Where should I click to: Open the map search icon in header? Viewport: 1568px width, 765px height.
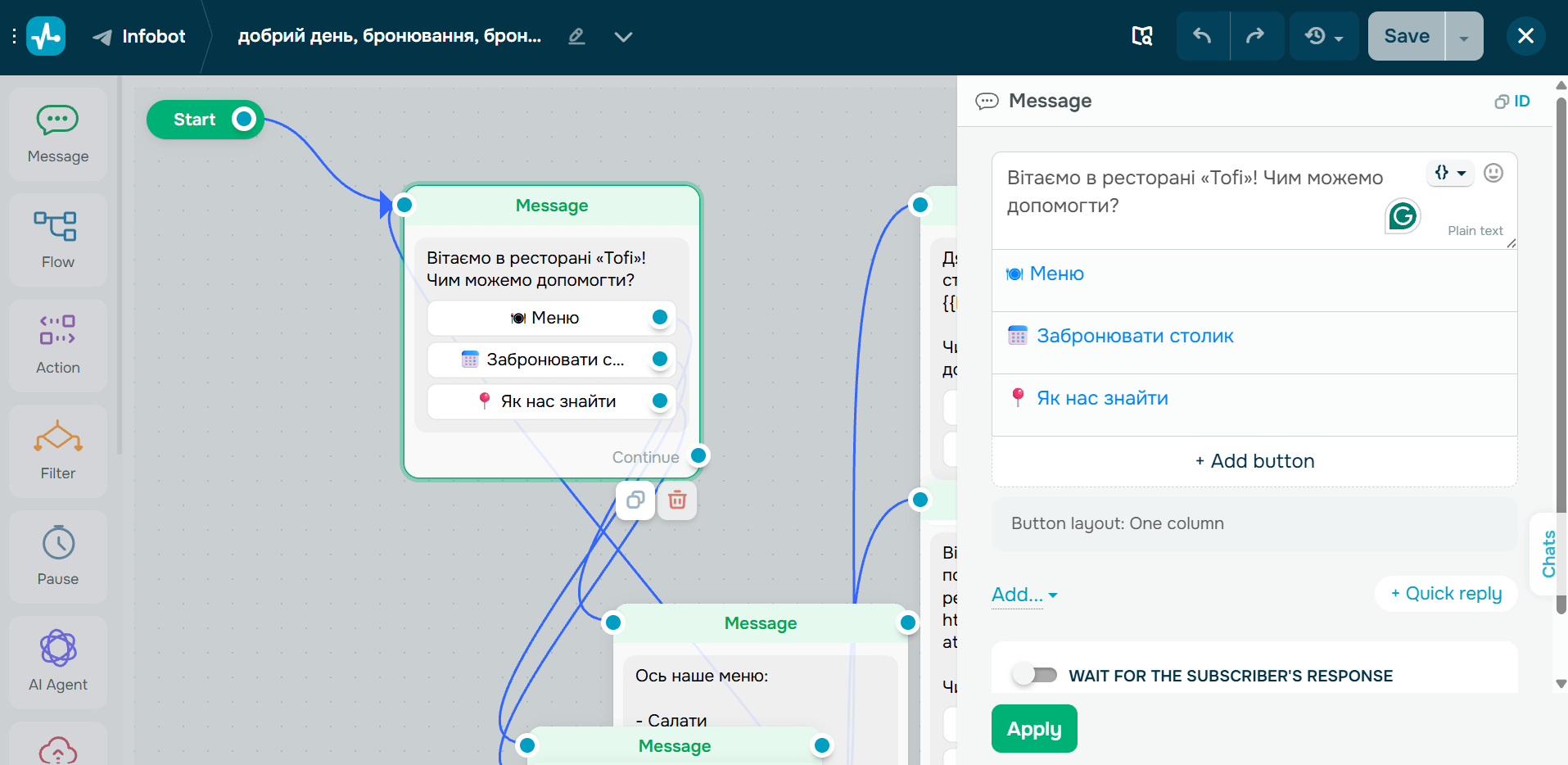click(1142, 36)
